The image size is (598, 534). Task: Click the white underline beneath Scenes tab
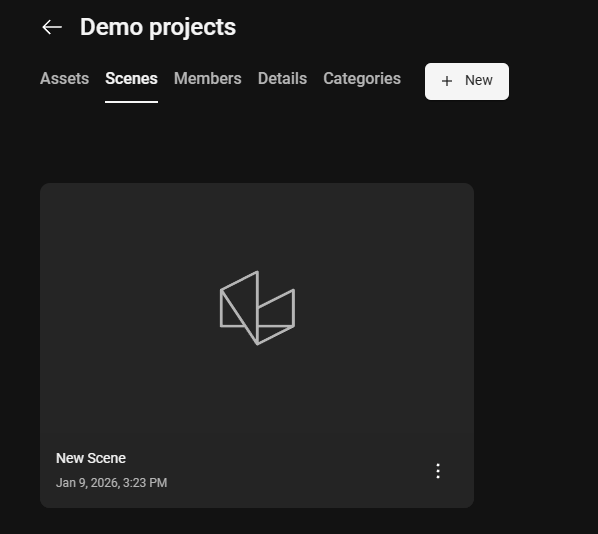pos(131,102)
